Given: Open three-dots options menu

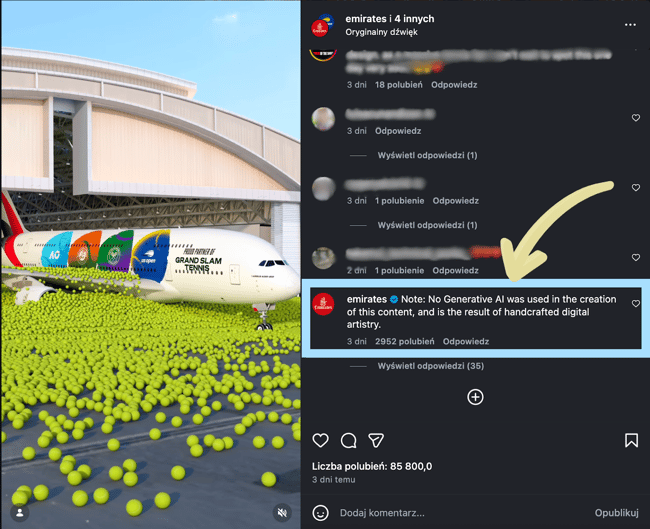Looking at the screenshot, I should [630, 25].
